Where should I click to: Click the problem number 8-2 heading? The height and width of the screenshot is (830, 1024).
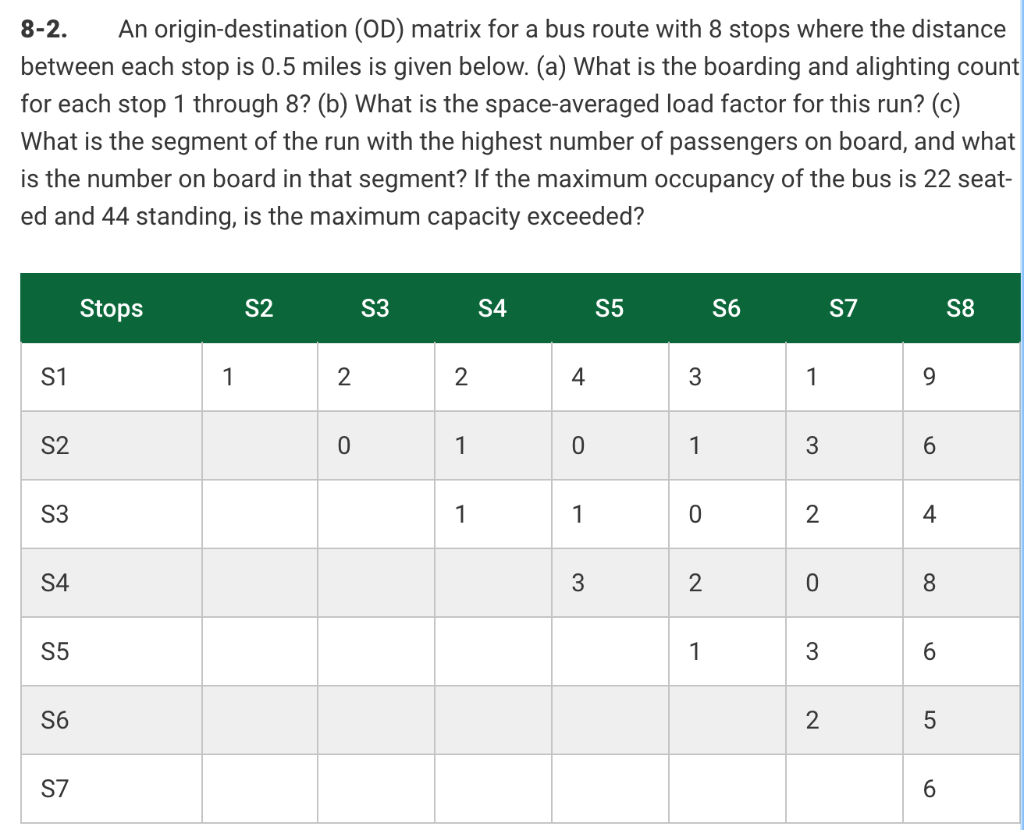click(x=44, y=29)
